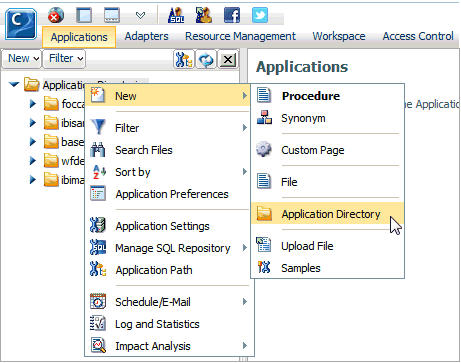Choose File from the New submenu
This screenshot has width=461, height=363.
coord(327,182)
